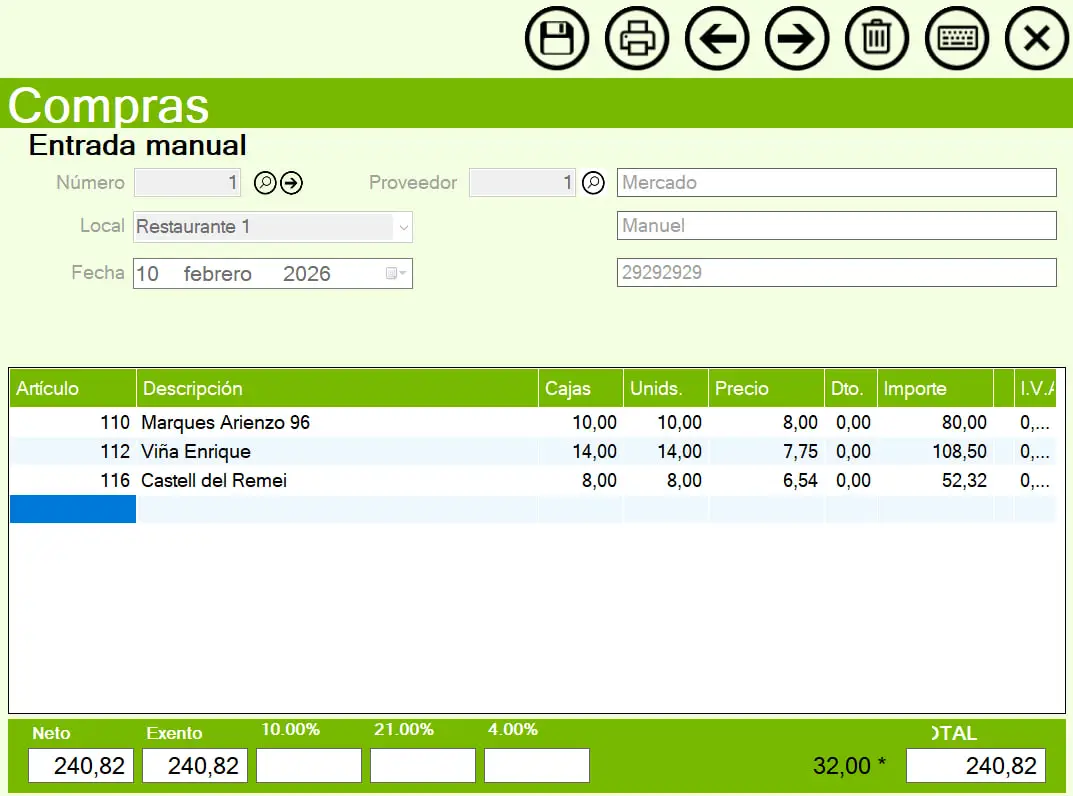
Task: Search purchase number with magnifier icon
Action: pyautogui.click(x=265, y=183)
